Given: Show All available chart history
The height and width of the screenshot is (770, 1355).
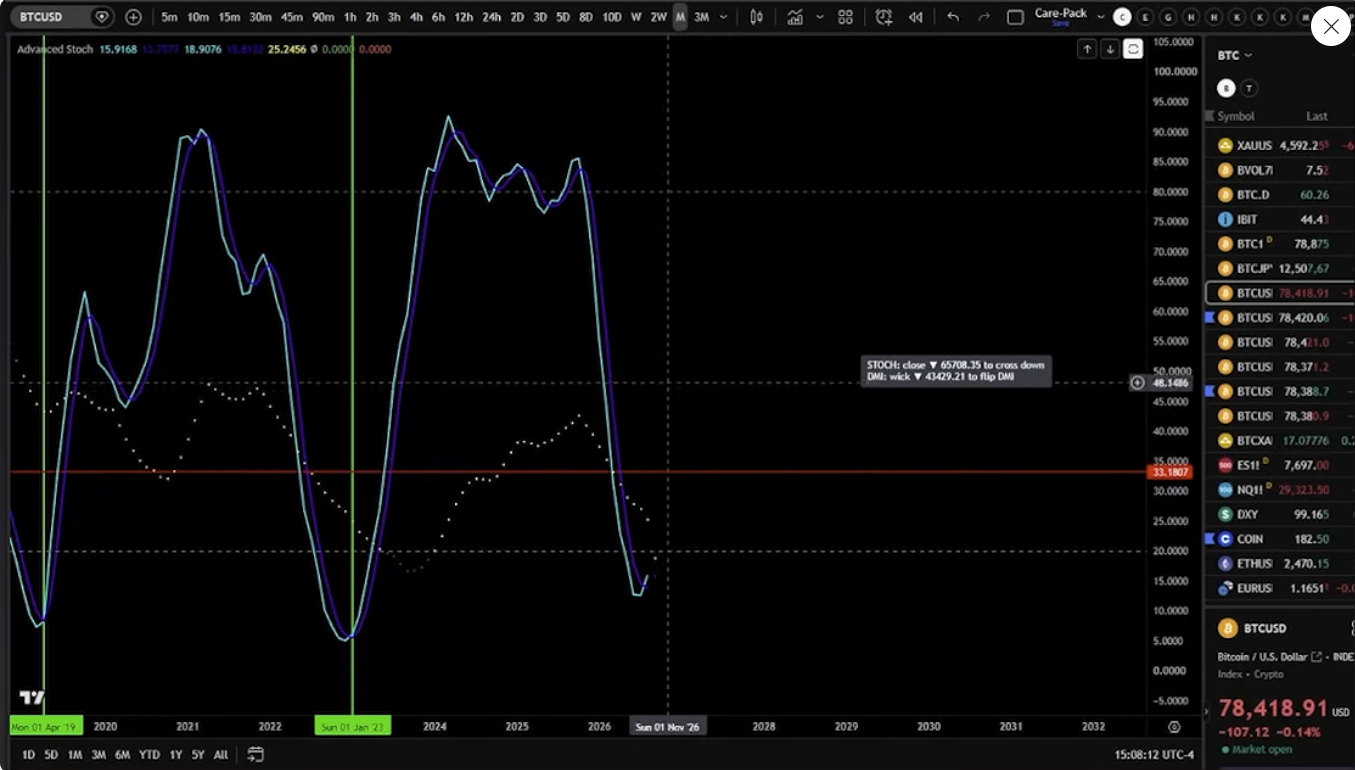Looking at the screenshot, I should (x=221, y=755).
